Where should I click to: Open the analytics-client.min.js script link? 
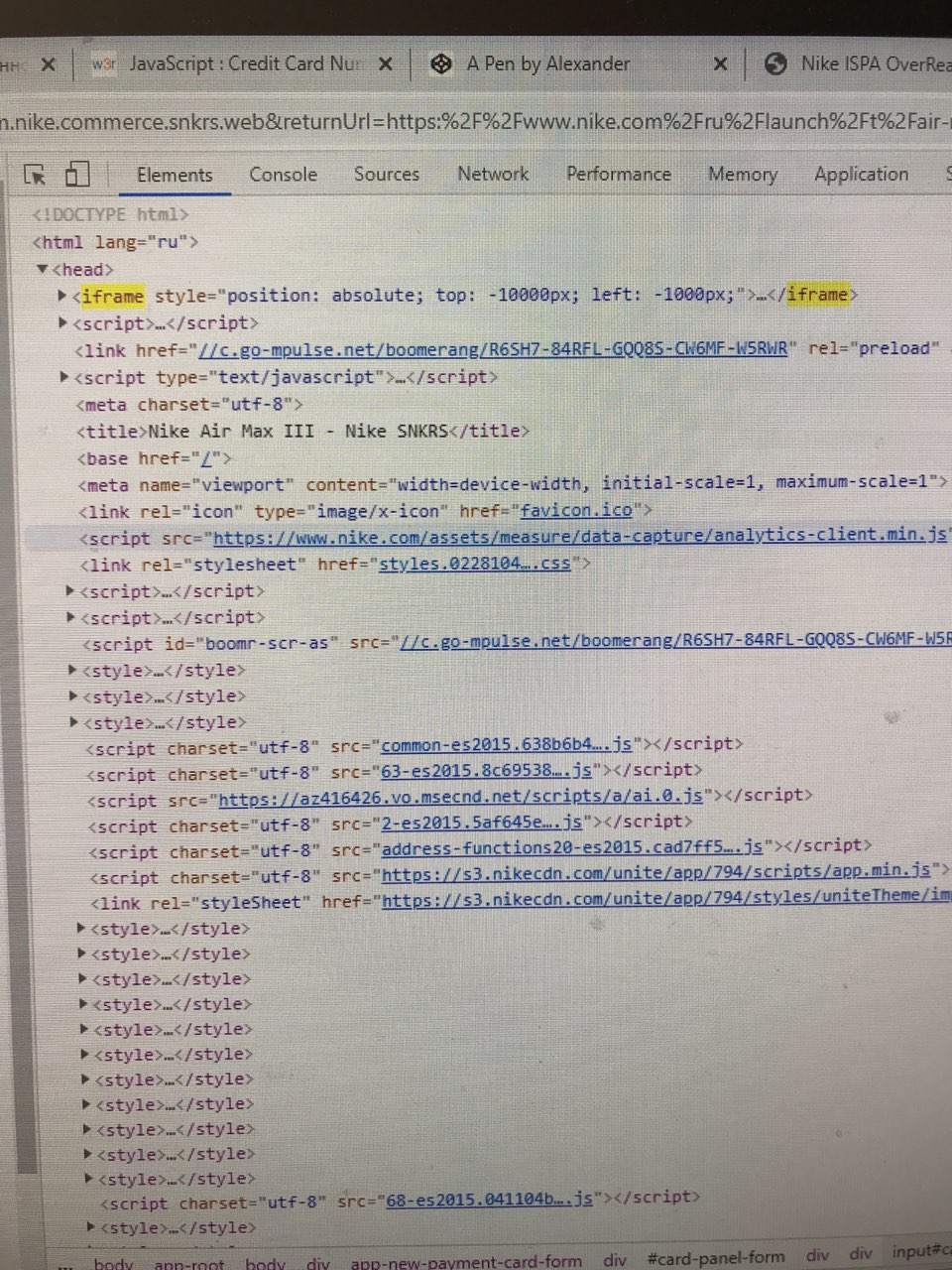(x=580, y=537)
